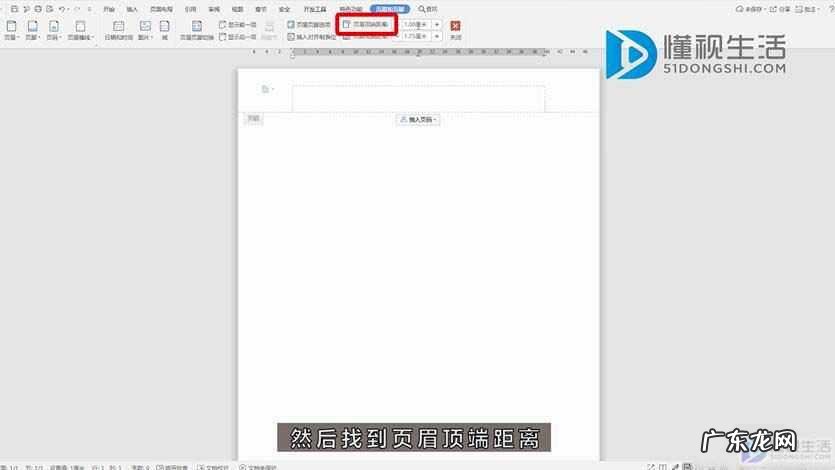
Task: Open the 页眉 header dropdown button
Action: [11, 30]
